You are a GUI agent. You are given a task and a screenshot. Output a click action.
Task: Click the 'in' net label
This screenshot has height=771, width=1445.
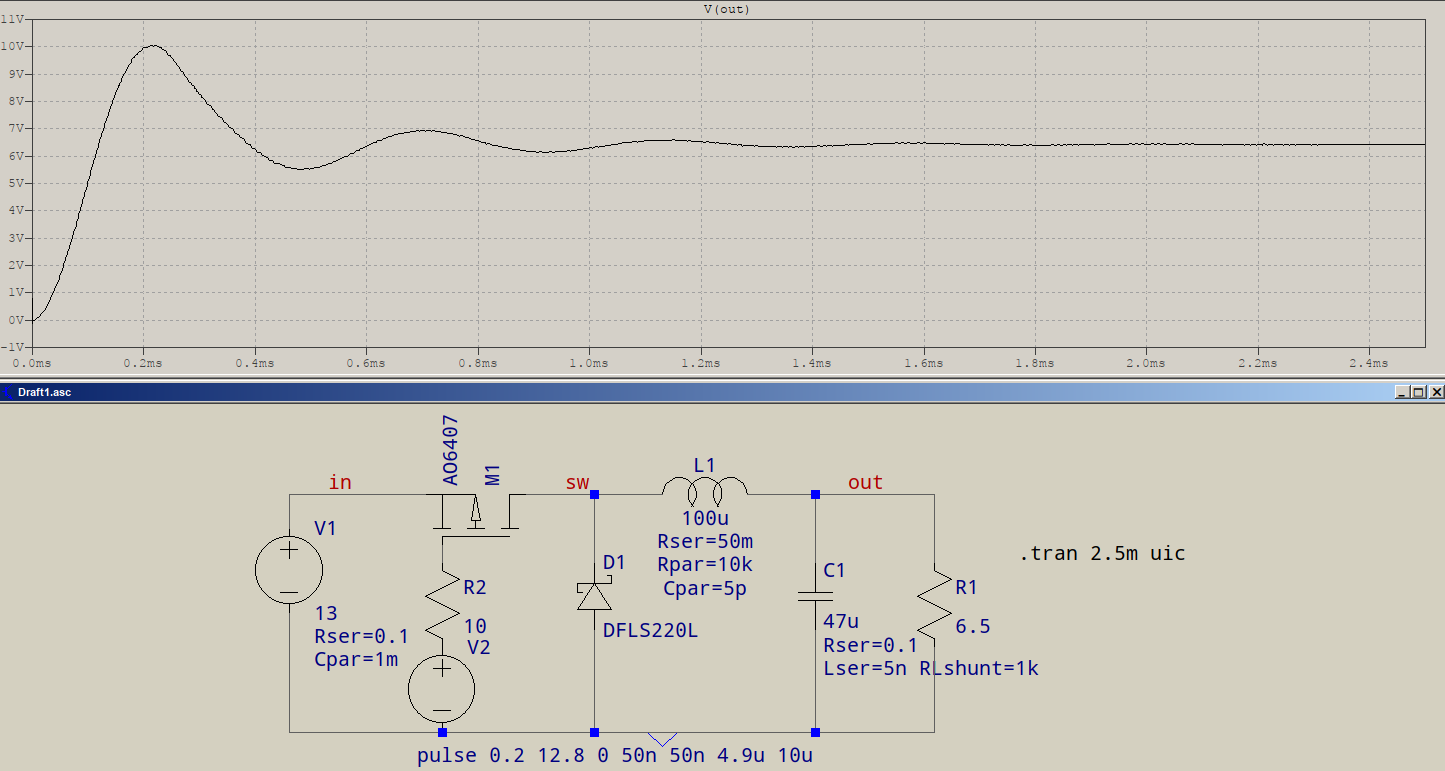tap(340, 483)
